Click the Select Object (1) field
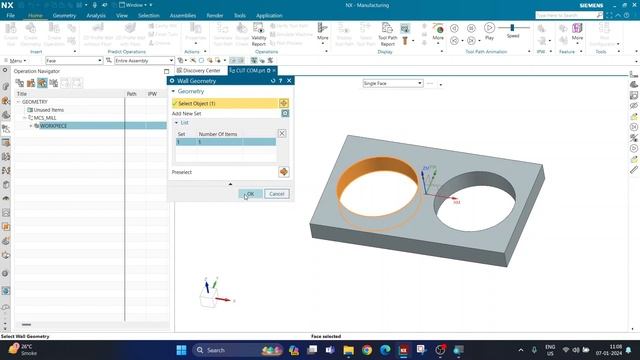The image size is (640, 360). click(224, 103)
